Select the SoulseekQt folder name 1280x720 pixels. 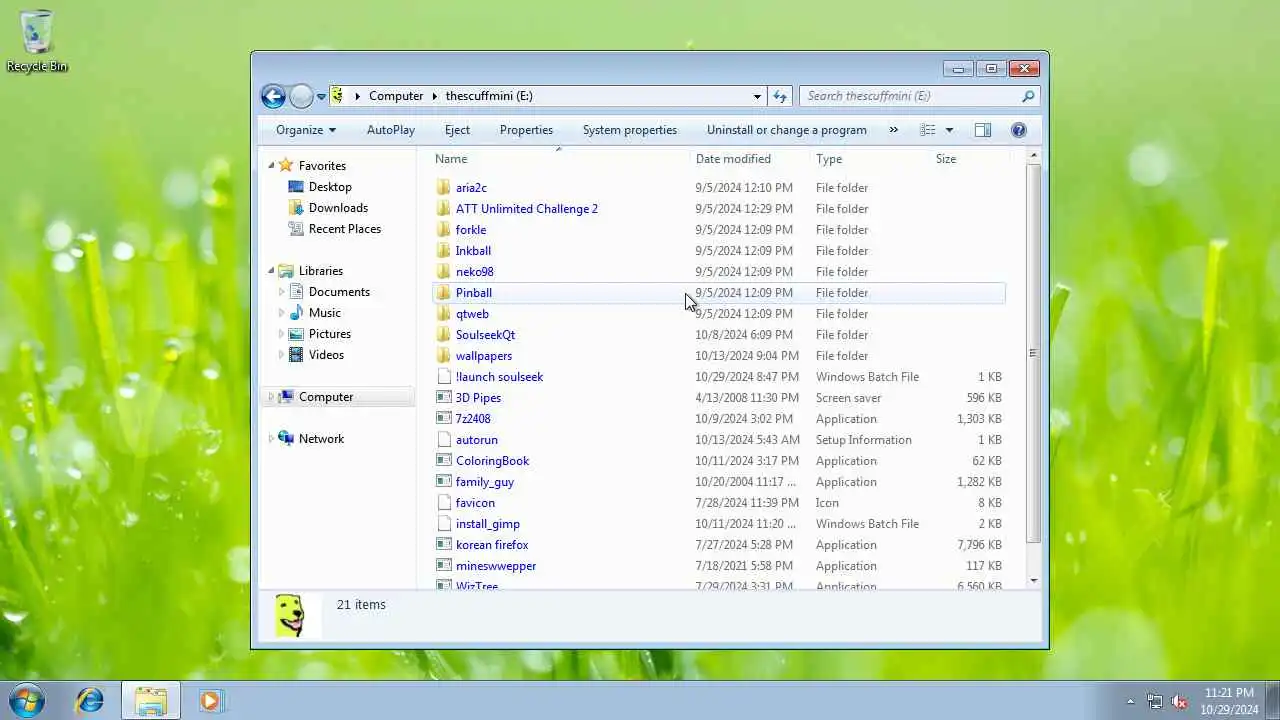(x=485, y=335)
